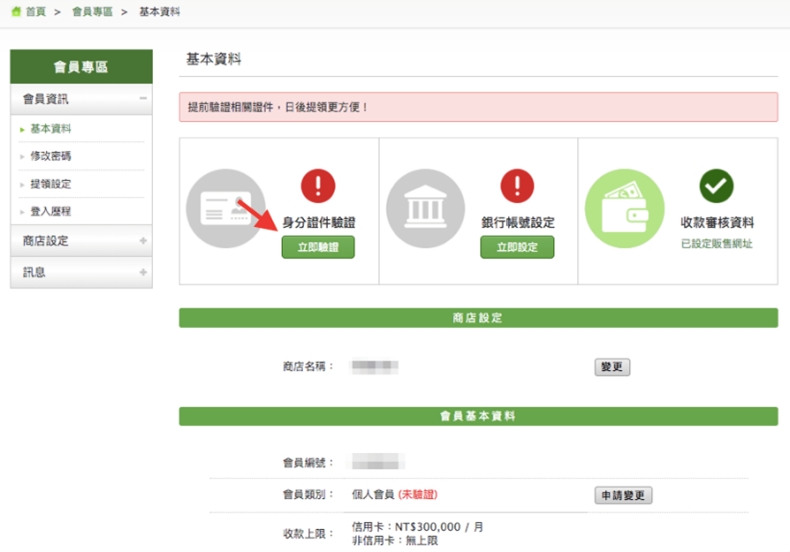Expand the 商店設定 sidebar section
The image size is (790, 552).
coord(143,241)
